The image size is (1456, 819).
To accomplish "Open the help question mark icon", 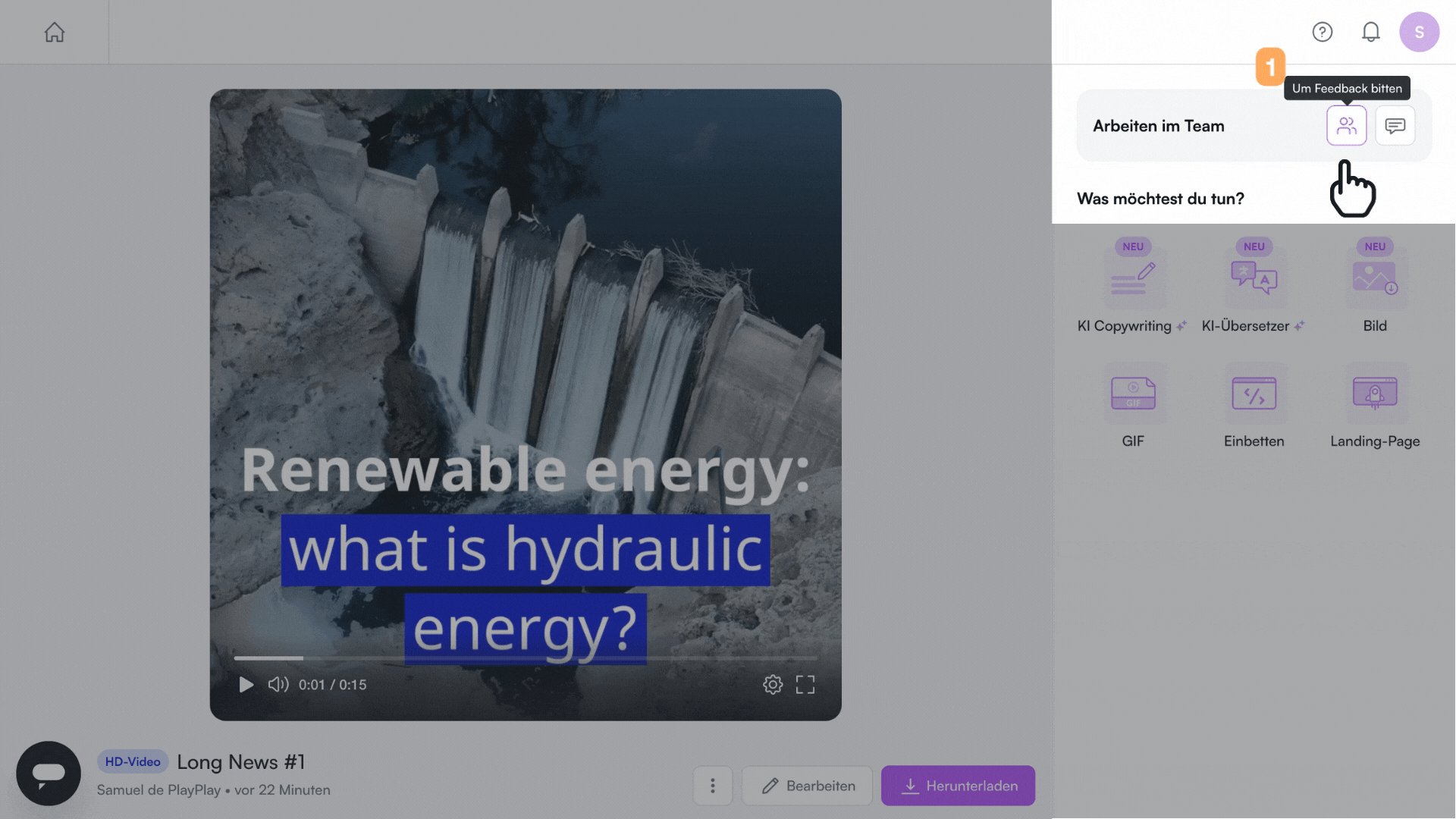I will click(x=1322, y=32).
